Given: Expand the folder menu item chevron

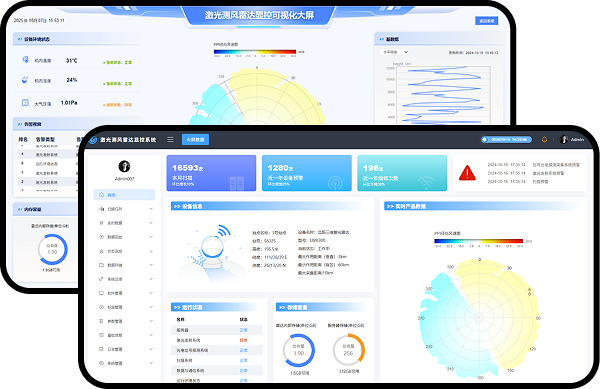Looking at the screenshot, I should pyautogui.click(x=151, y=265).
